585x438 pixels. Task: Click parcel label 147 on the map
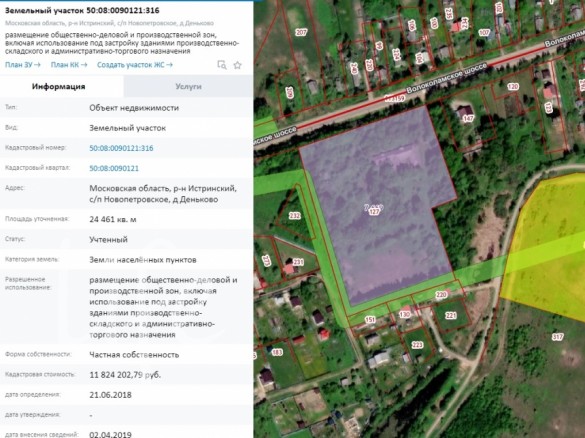point(468,119)
